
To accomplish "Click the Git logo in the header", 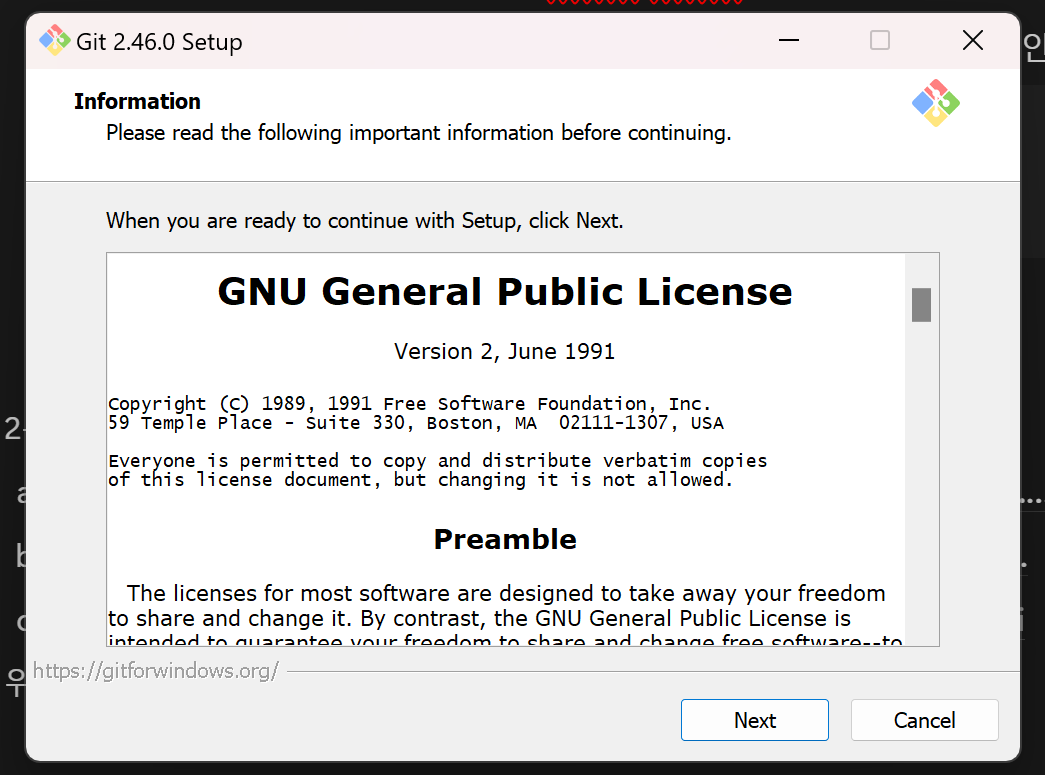I will pyautogui.click(x=936, y=103).
